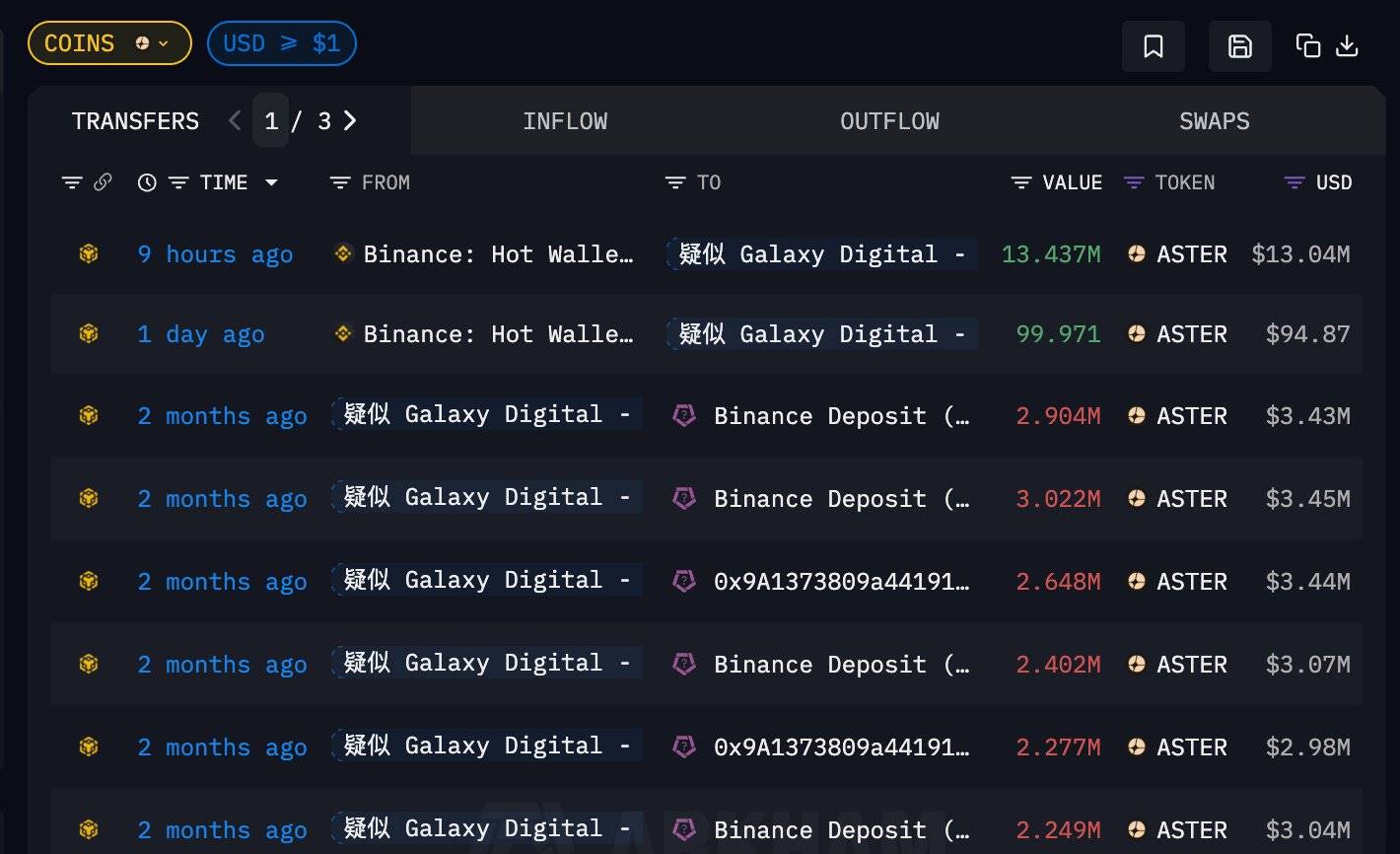Viewport: 1400px width, 854px height.
Task: Click the bookmark icon button
Action: [1153, 46]
